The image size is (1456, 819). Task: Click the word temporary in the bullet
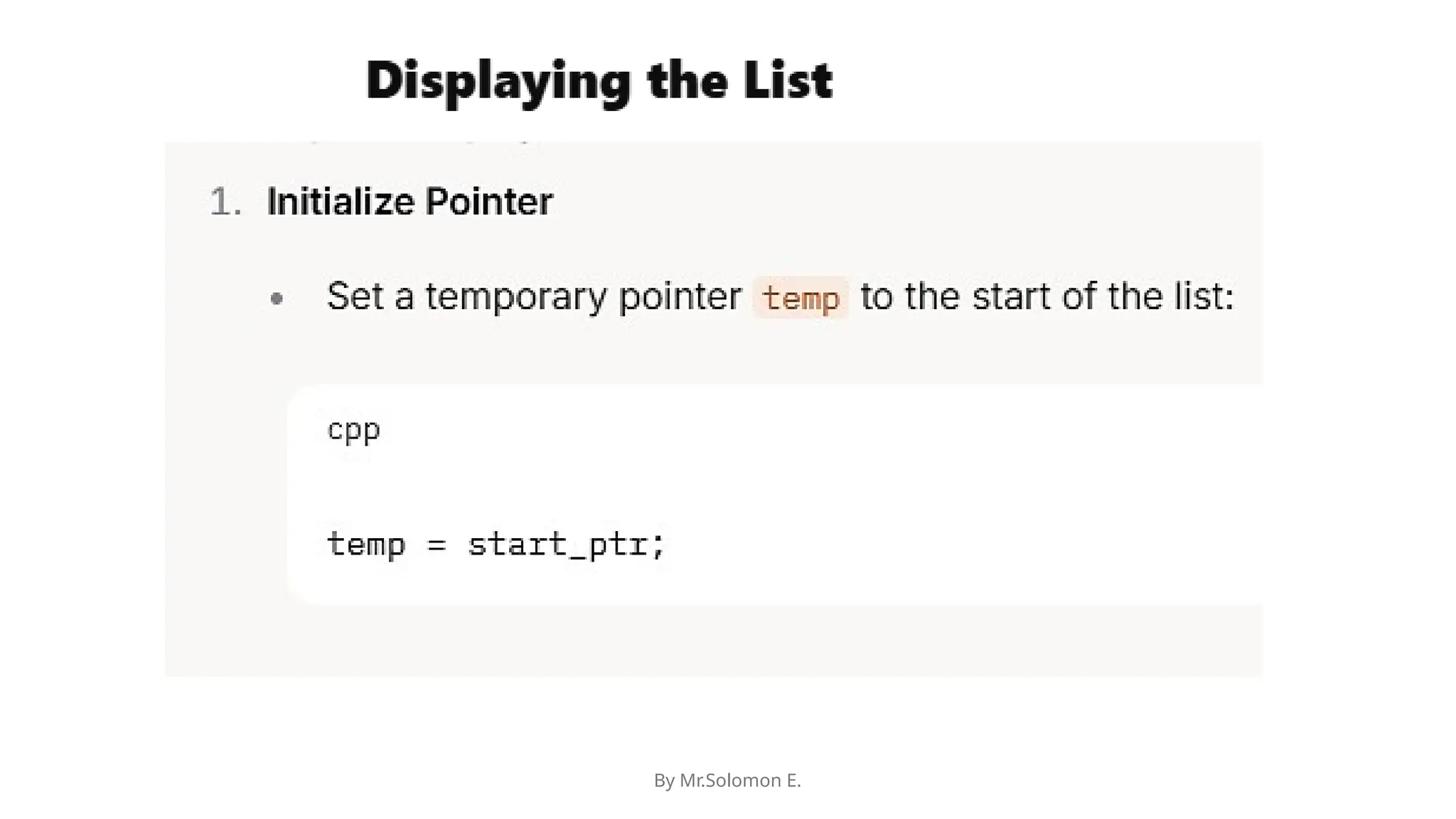click(x=516, y=297)
